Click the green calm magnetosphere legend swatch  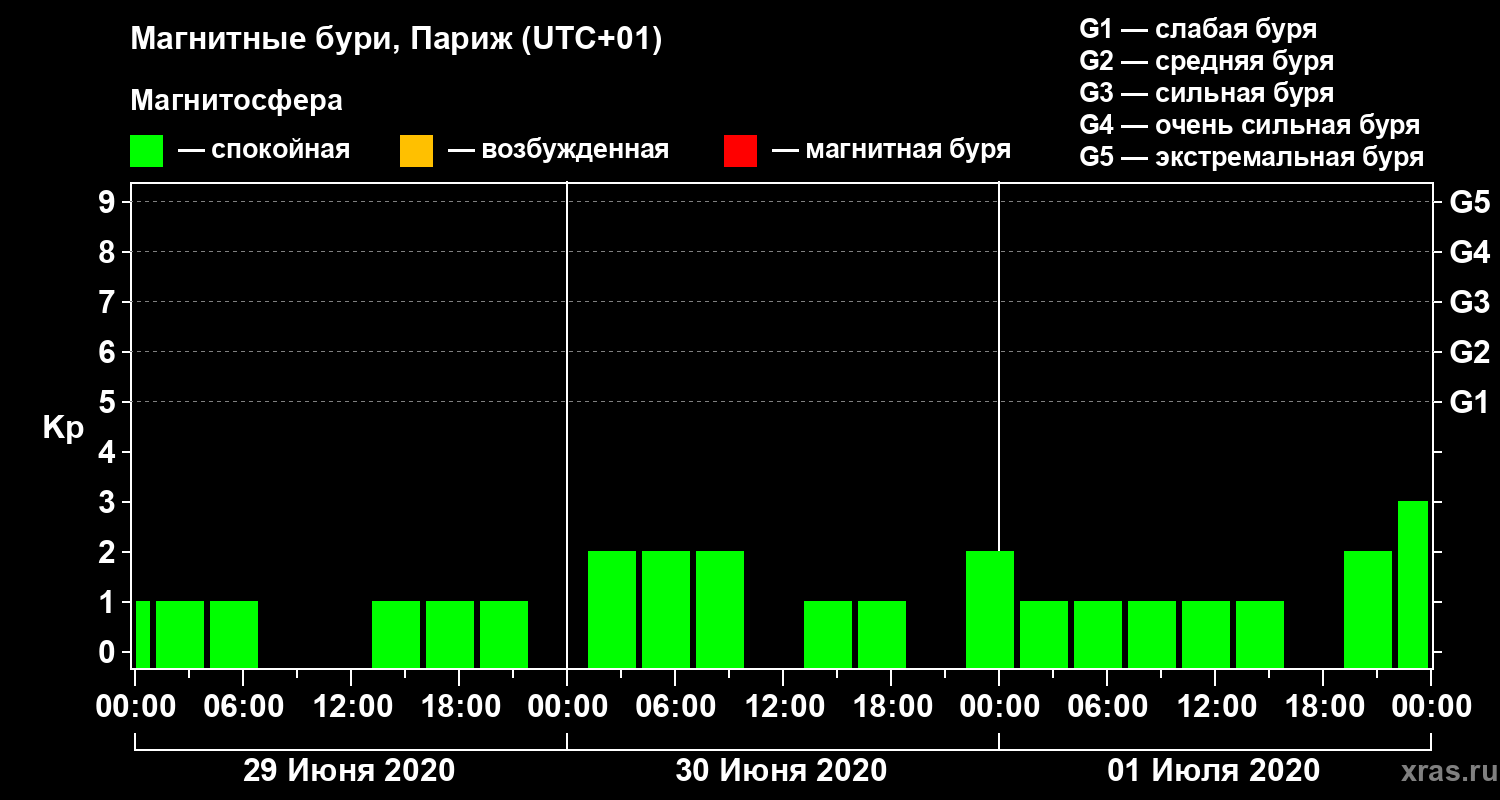point(147,151)
